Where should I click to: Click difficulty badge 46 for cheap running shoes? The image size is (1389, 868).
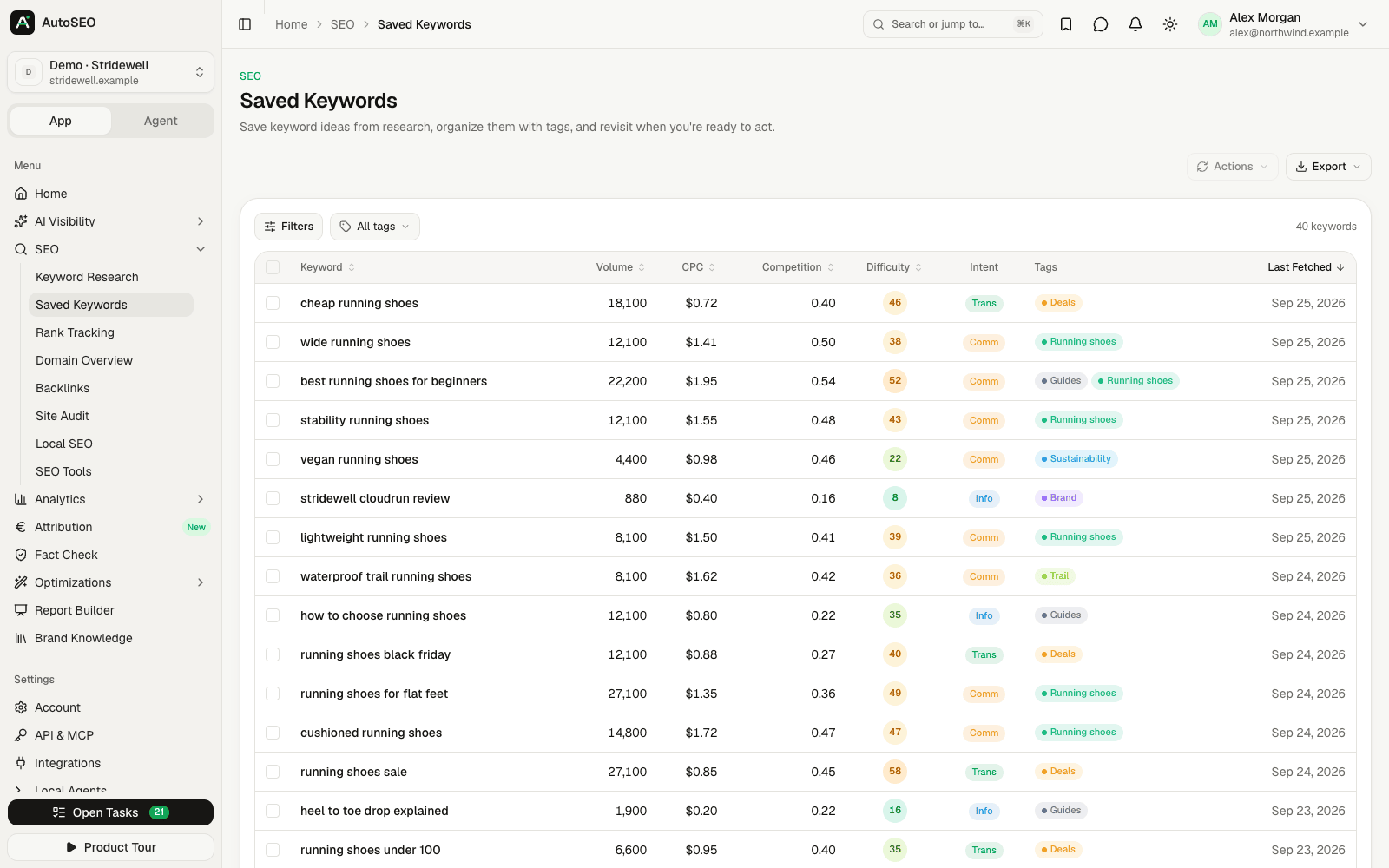click(895, 303)
